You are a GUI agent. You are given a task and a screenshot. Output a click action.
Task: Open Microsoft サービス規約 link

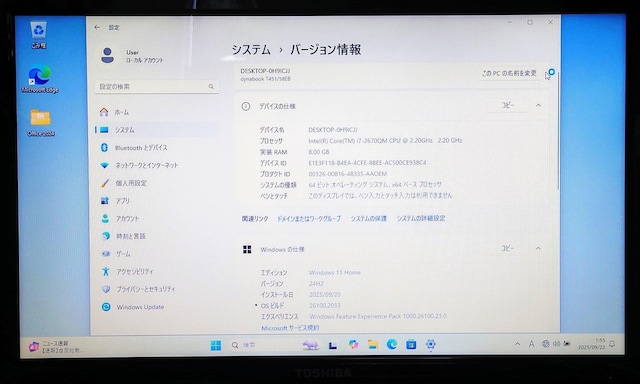[x=290, y=328]
